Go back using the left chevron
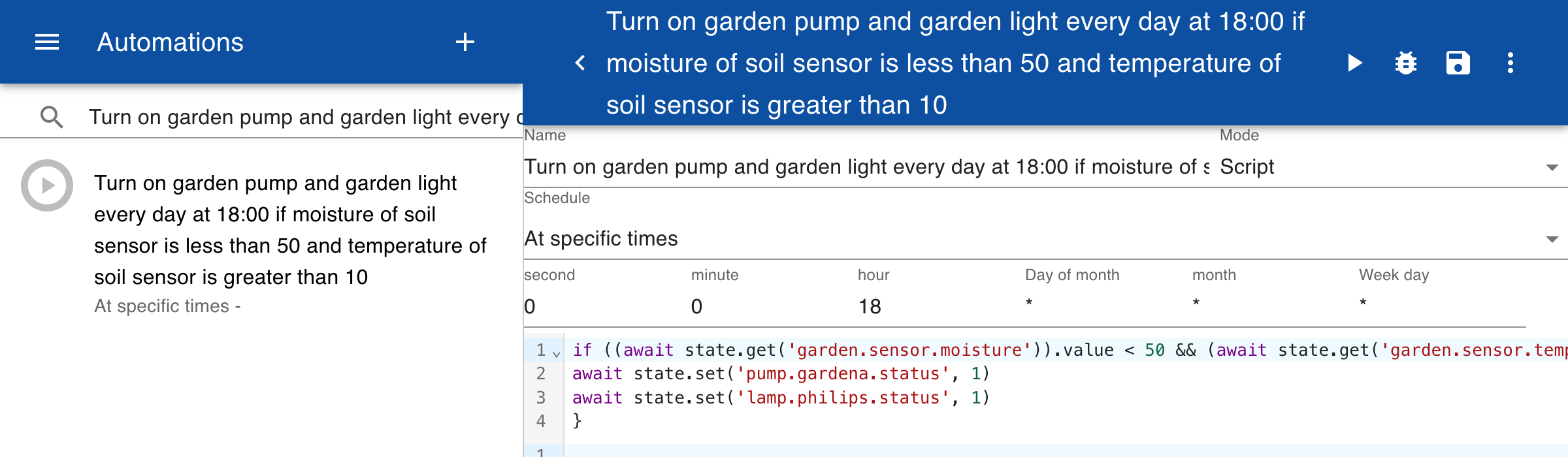Viewport: 1568px width, 457px height. pyautogui.click(x=580, y=63)
